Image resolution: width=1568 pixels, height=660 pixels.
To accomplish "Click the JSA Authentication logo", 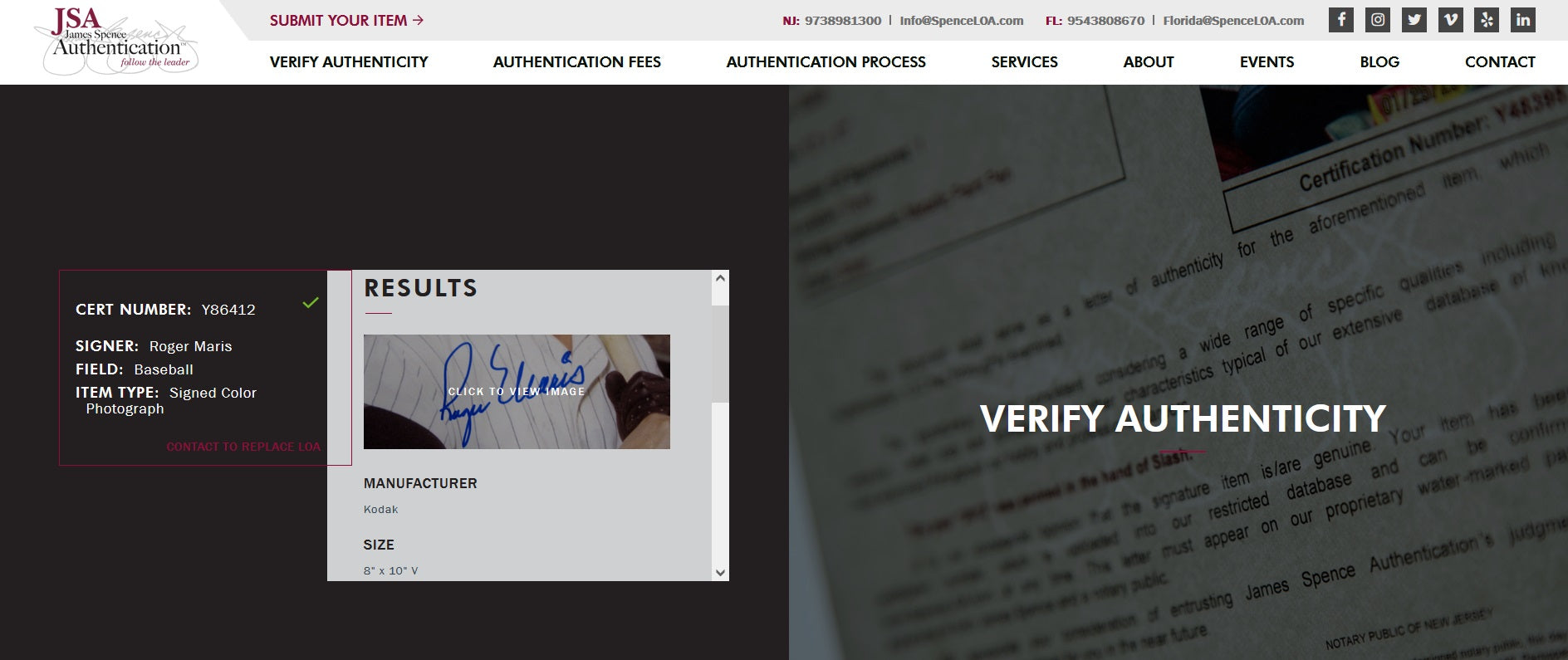I will tap(116, 41).
